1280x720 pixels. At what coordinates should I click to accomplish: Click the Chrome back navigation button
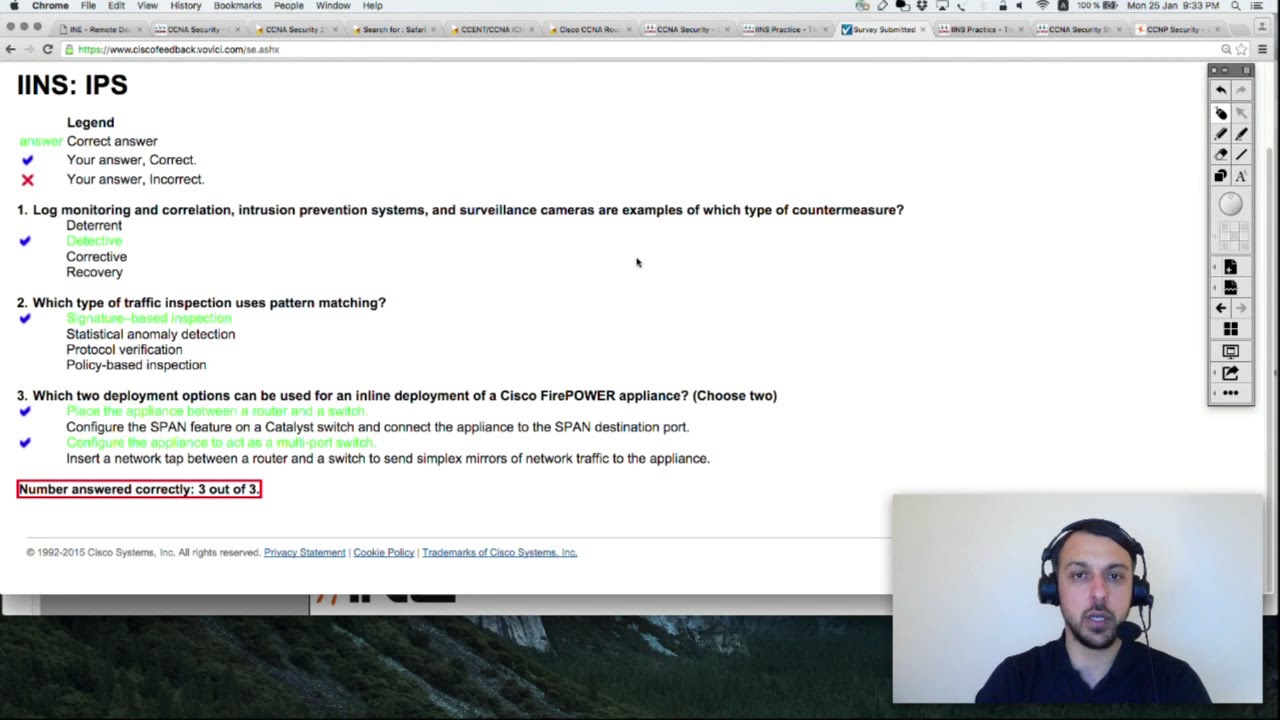point(10,49)
